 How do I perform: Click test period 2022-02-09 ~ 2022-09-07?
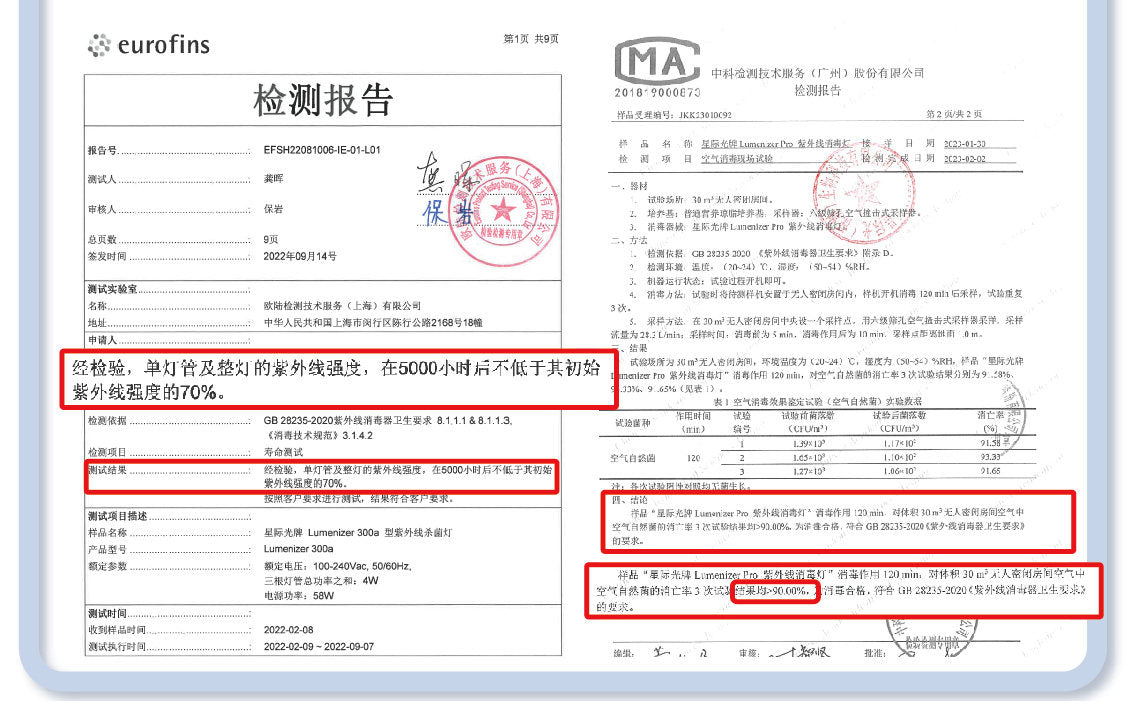[319, 646]
